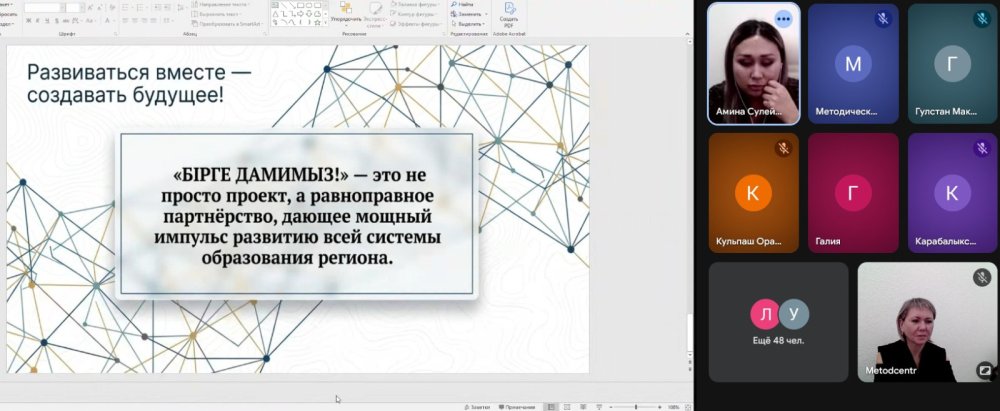Justify paragraph text
Screen dimensions: 1000x411
(154, 20)
